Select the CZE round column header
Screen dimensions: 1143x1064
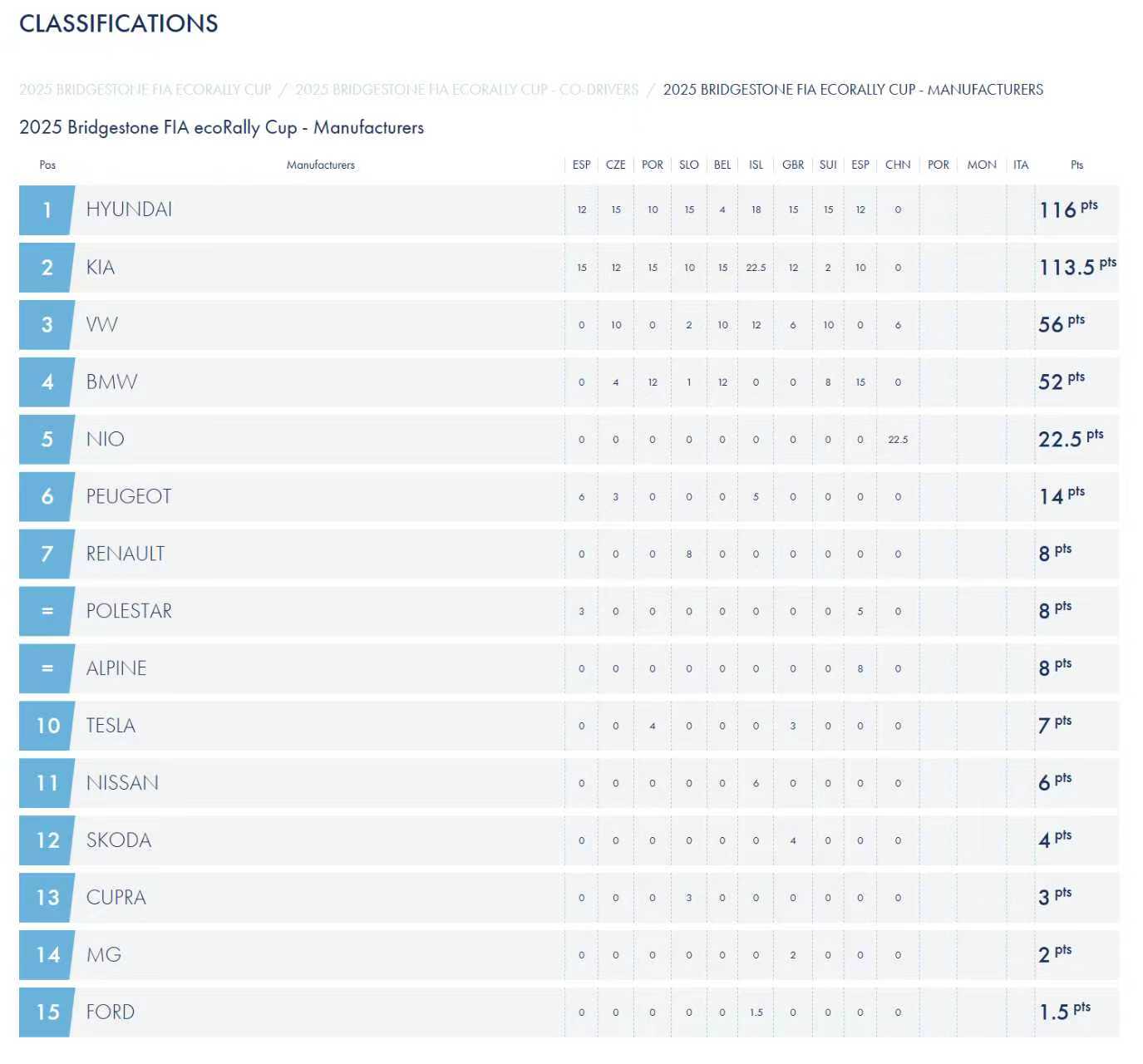[615, 165]
